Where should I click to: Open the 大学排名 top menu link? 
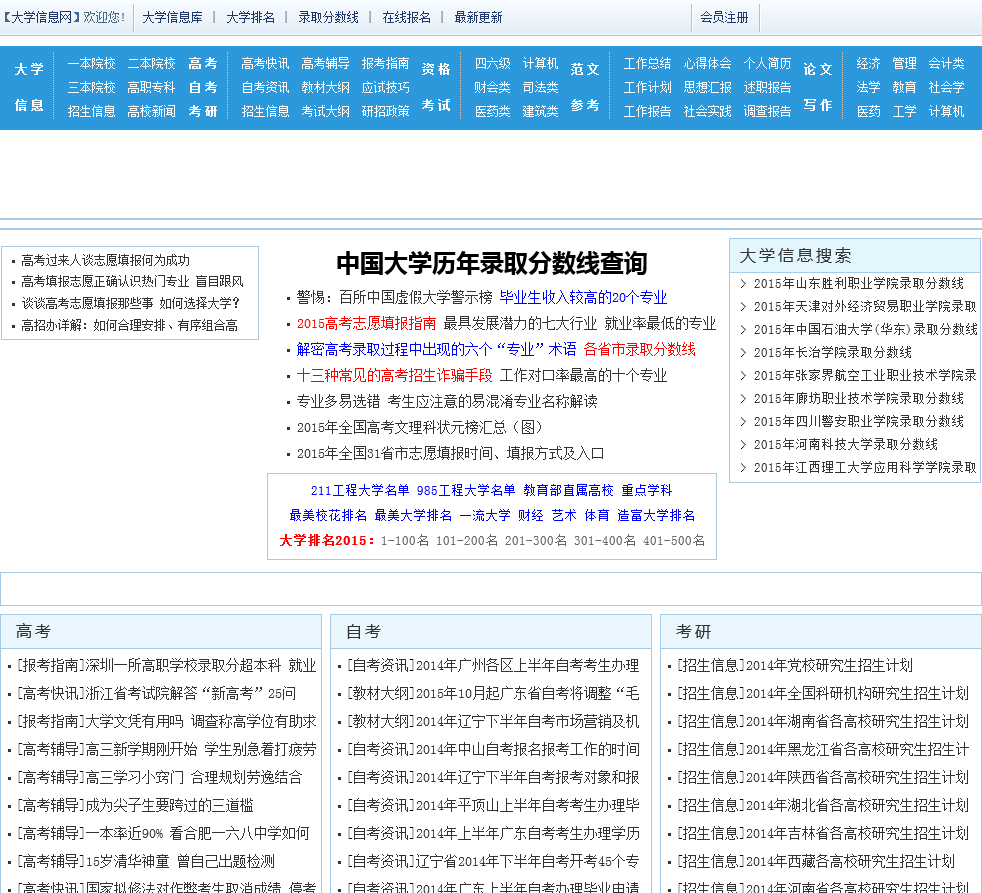251,18
